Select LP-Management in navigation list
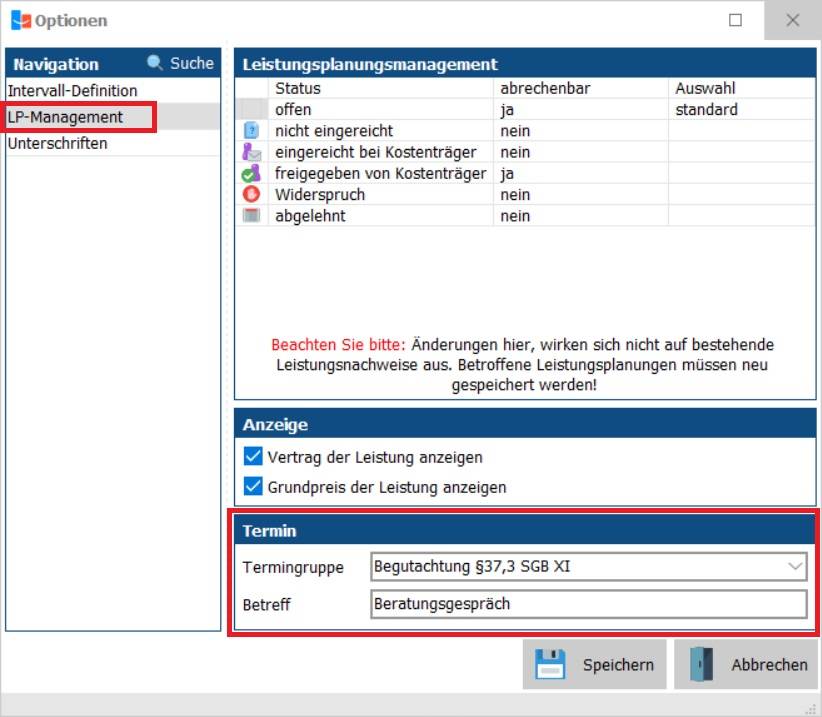 click(66, 117)
